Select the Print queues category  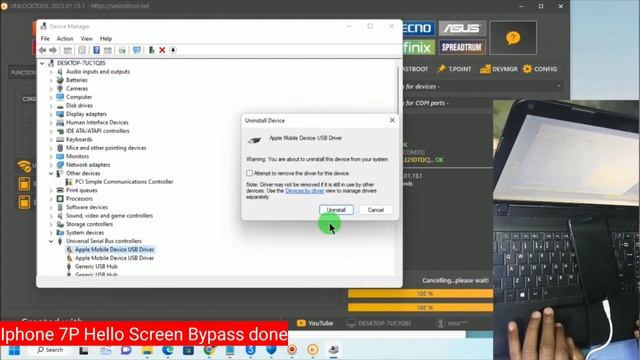click(x=82, y=190)
